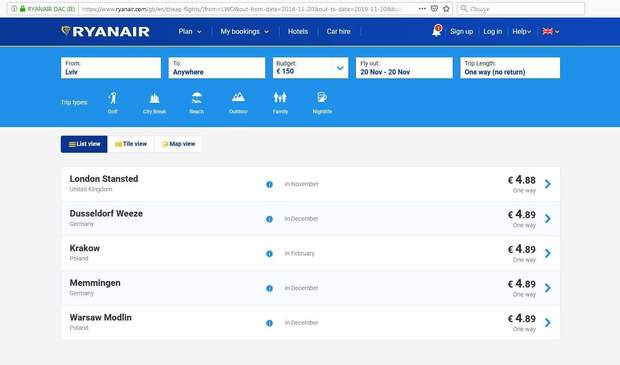620x365 pixels.
Task: Bookmark page with the star icon
Action: [446, 8]
